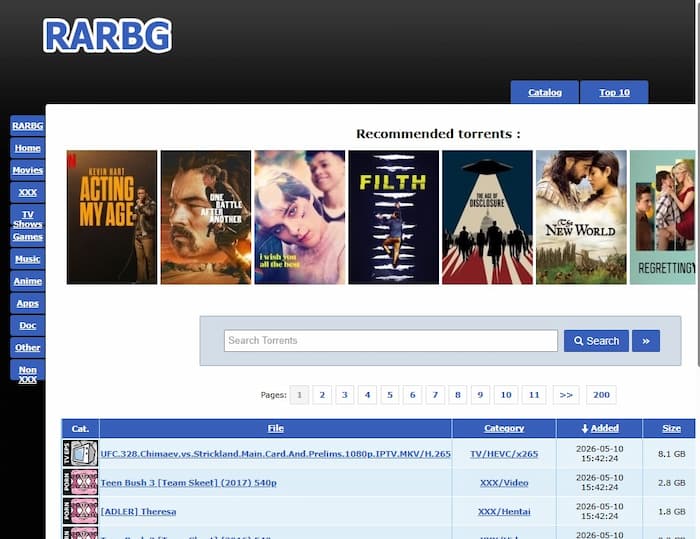700x539 pixels.
Task: Go to results page 10
Action: point(506,395)
